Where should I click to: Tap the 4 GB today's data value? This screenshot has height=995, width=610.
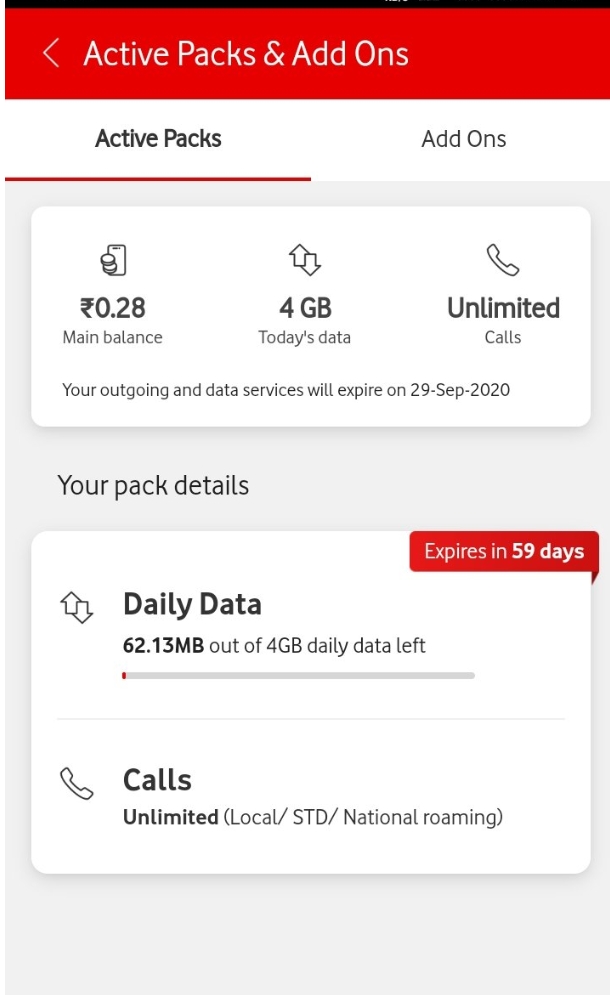tap(305, 308)
